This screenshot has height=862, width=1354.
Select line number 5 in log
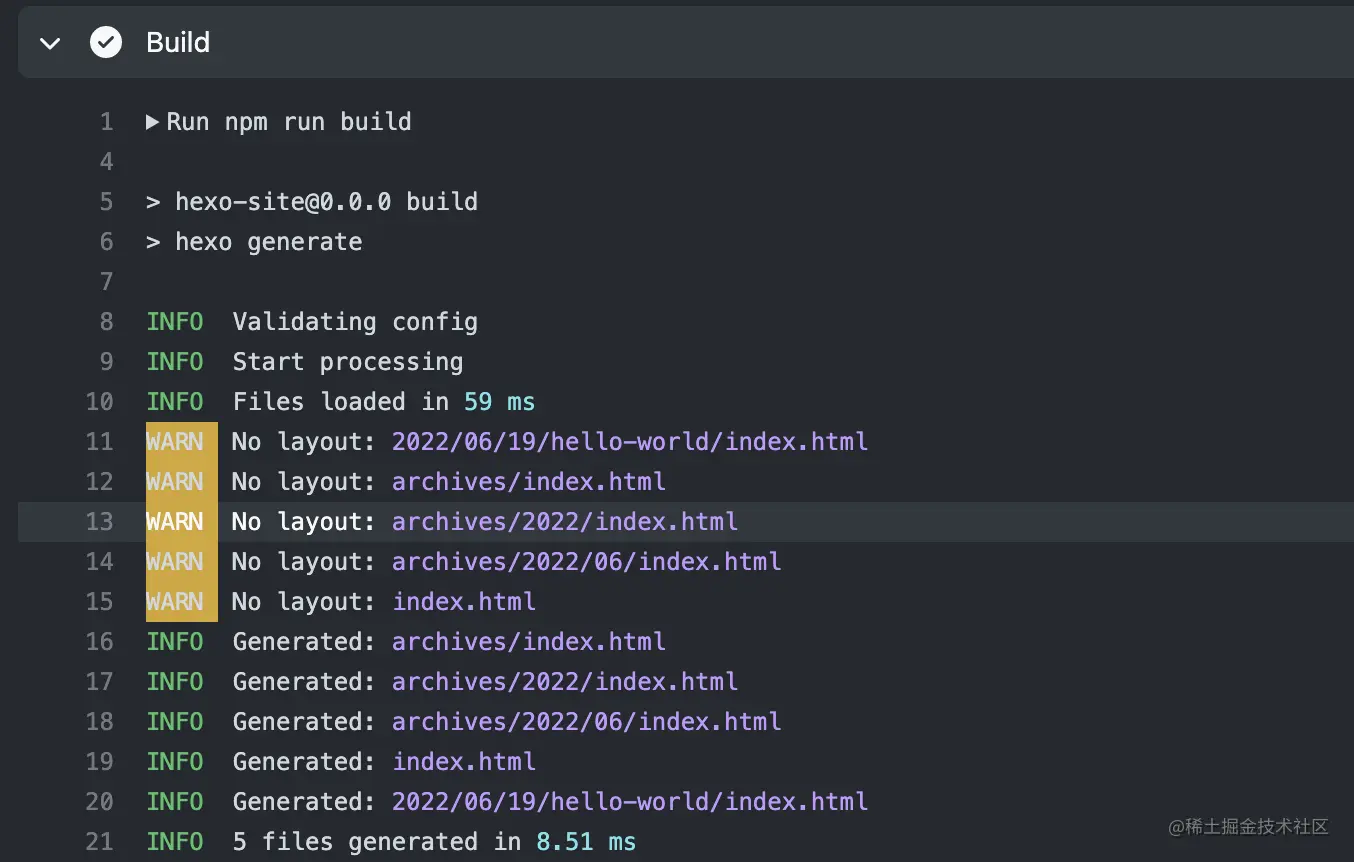106,202
